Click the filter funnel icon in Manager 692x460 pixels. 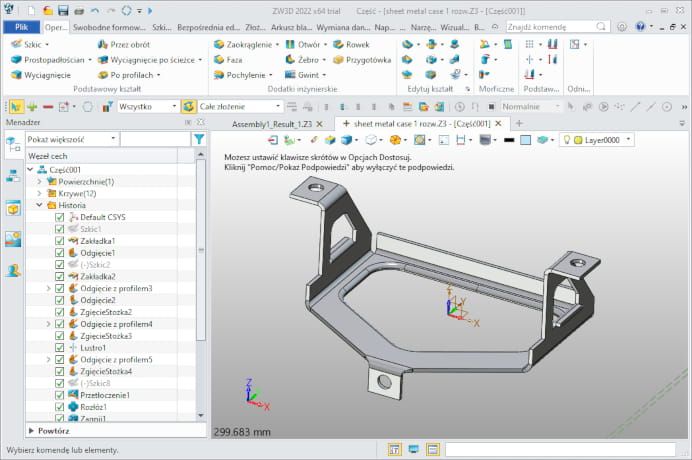tap(199, 139)
